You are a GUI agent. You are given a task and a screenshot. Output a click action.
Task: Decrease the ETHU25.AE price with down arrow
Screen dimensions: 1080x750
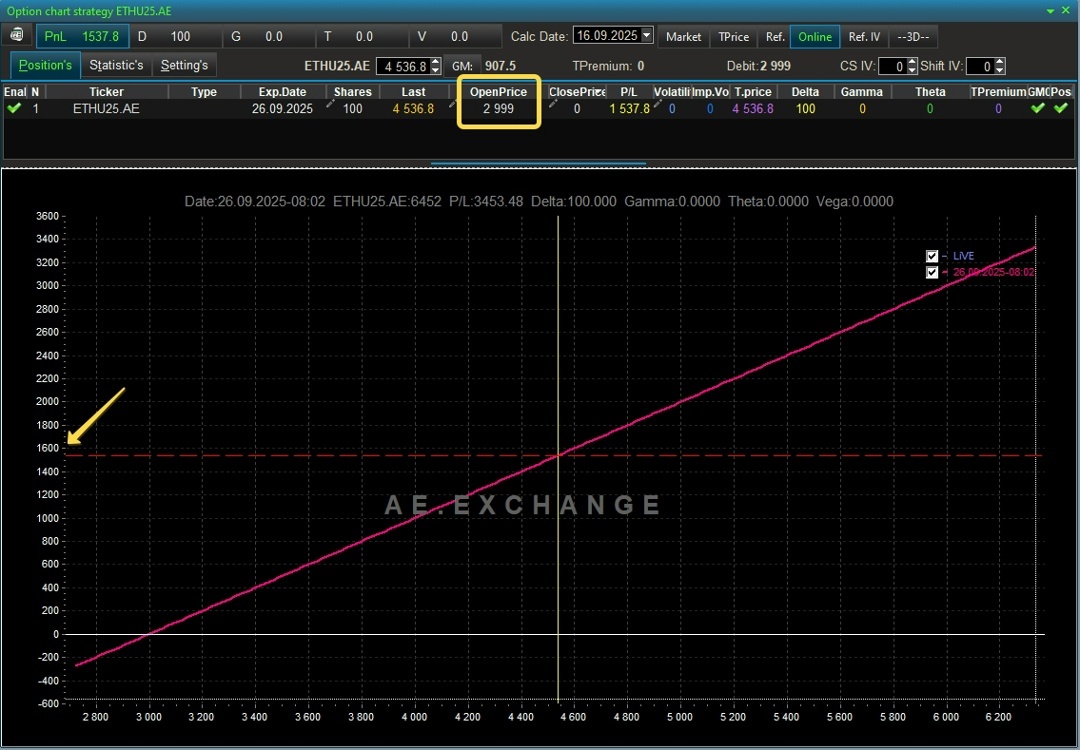pyautogui.click(x=435, y=70)
